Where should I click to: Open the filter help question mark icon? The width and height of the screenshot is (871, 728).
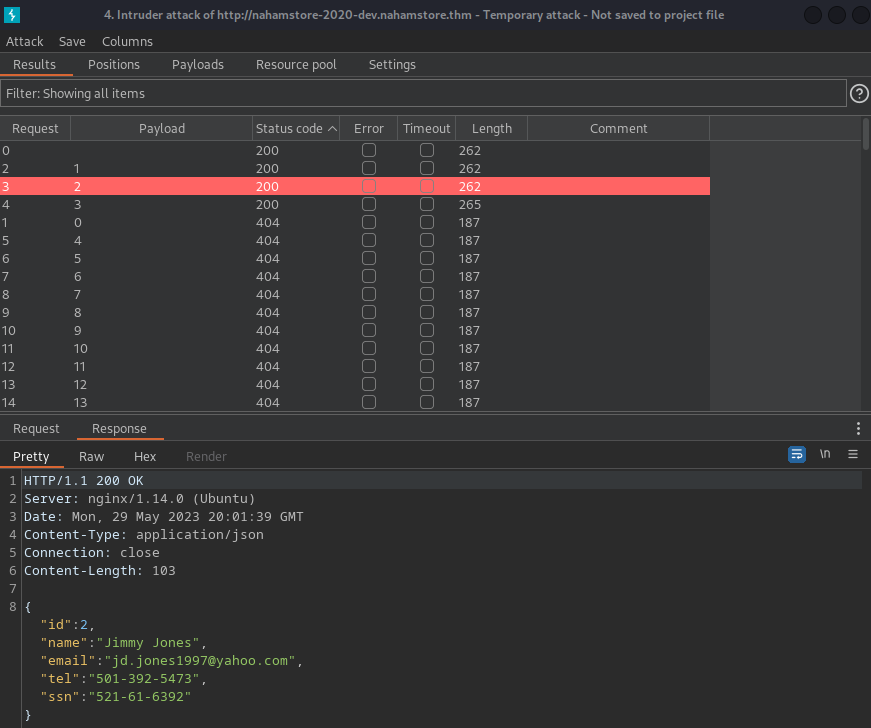[859, 93]
